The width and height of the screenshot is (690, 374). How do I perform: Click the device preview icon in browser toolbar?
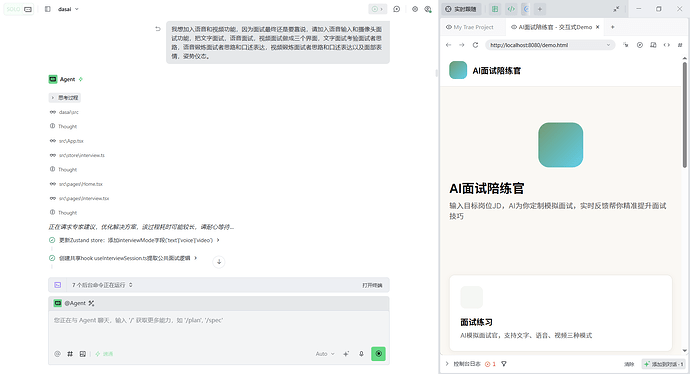[x=653, y=45]
